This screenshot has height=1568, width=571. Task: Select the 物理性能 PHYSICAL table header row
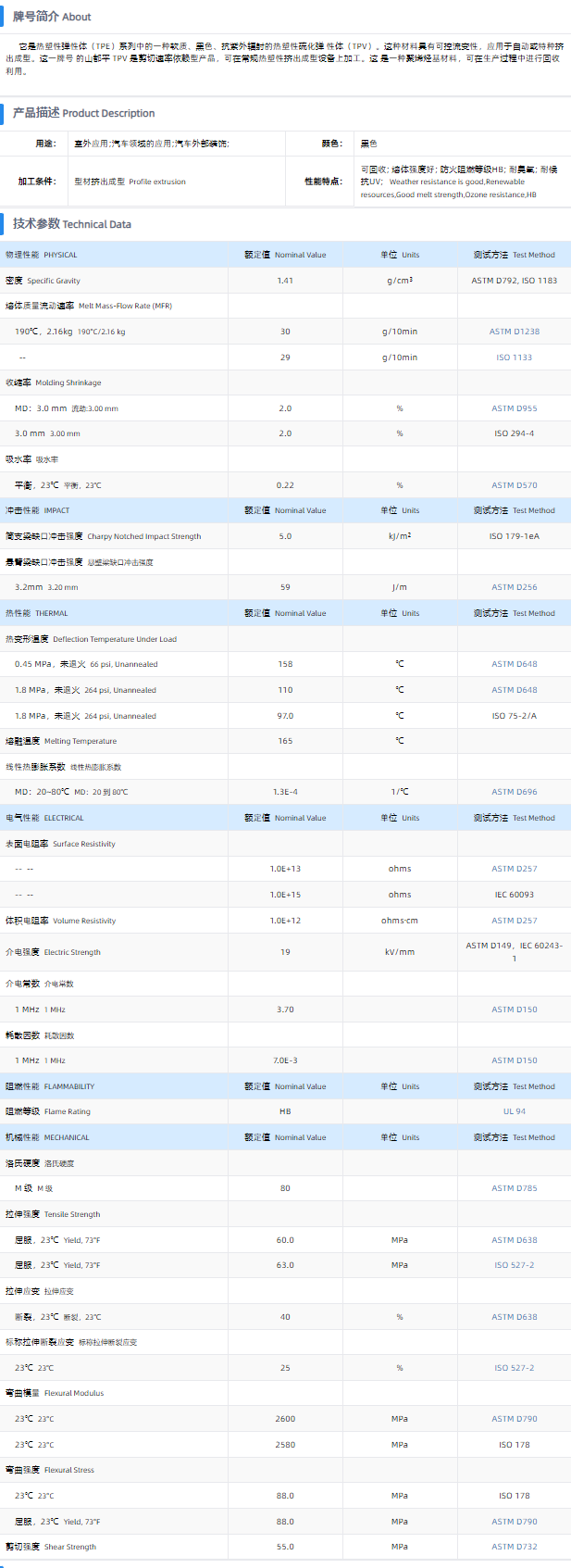coord(42,255)
